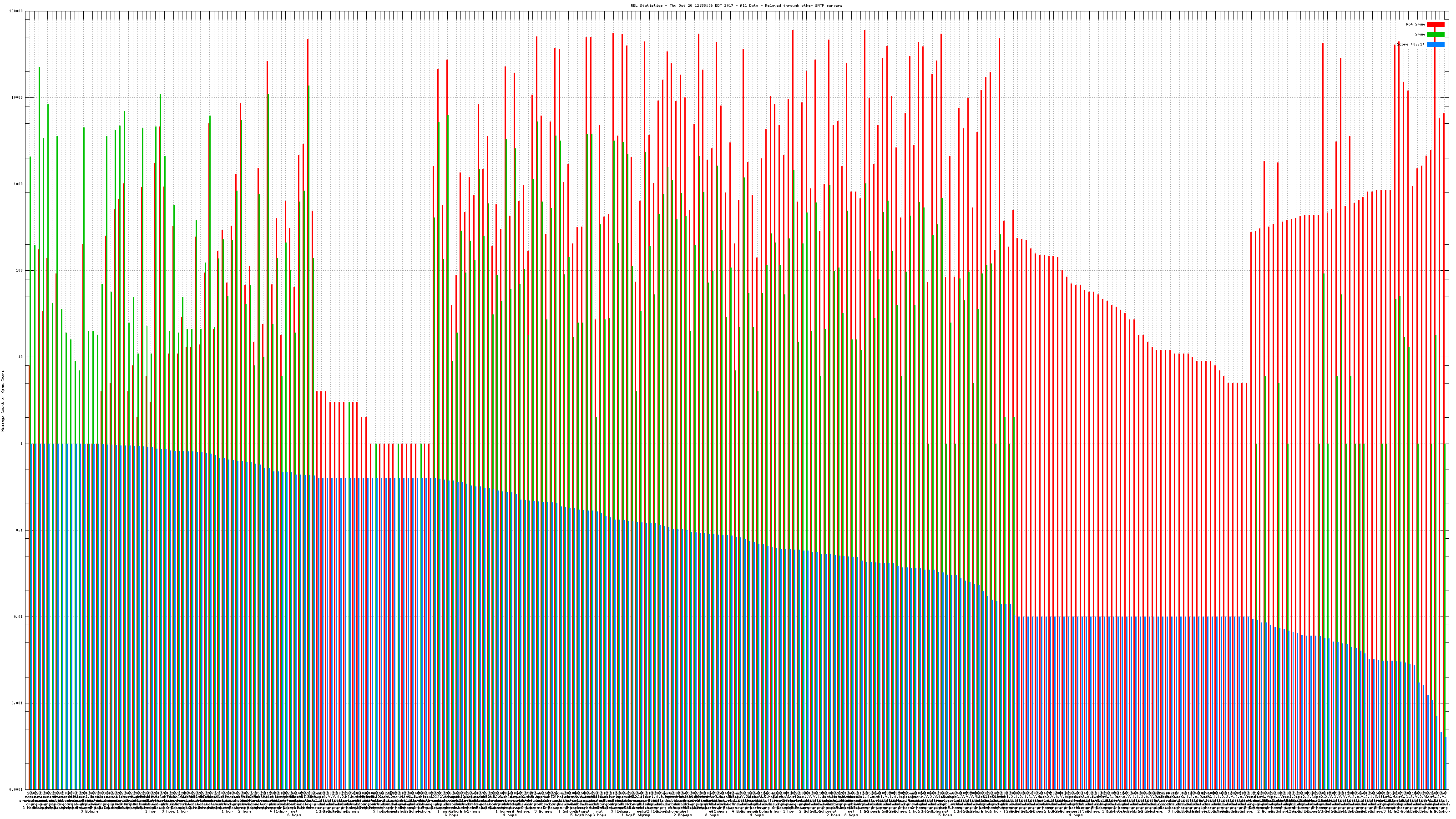Click the 0.0001 y-axis tick label
Screen dimensions: 1456x819
(x=16, y=789)
